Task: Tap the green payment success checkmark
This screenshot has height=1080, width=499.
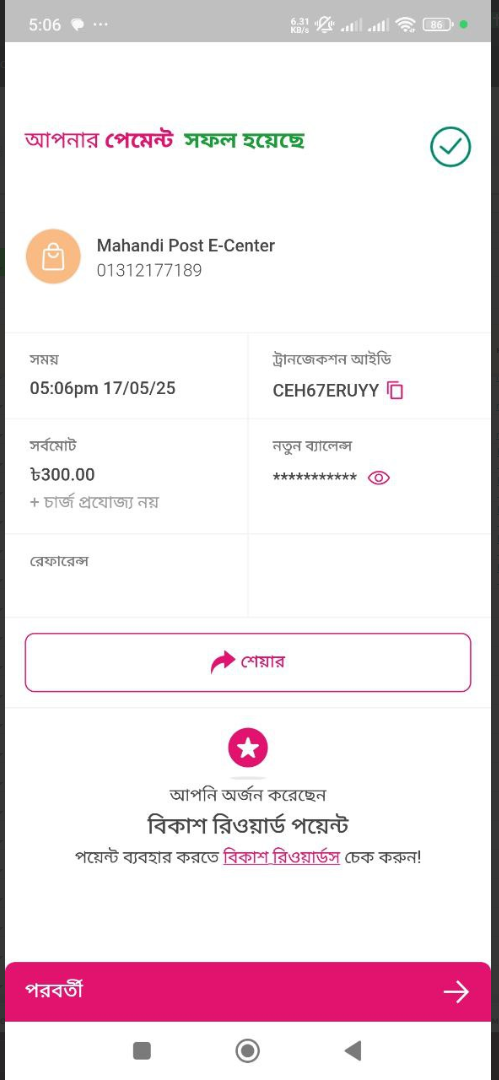Action: coord(451,146)
